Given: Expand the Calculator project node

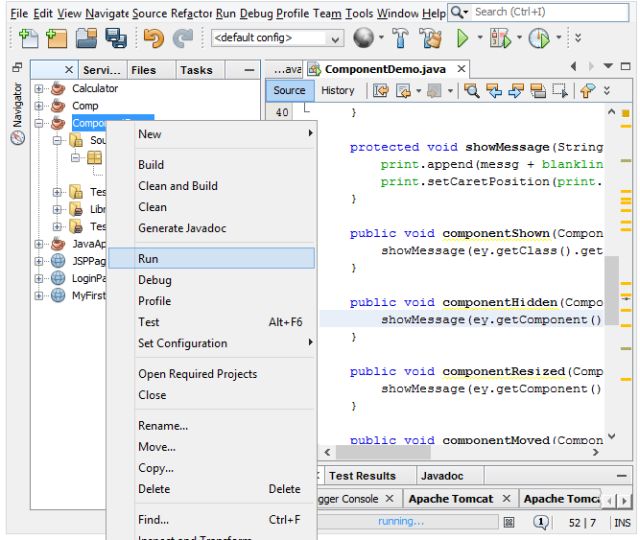Looking at the screenshot, I should click(x=38, y=89).
